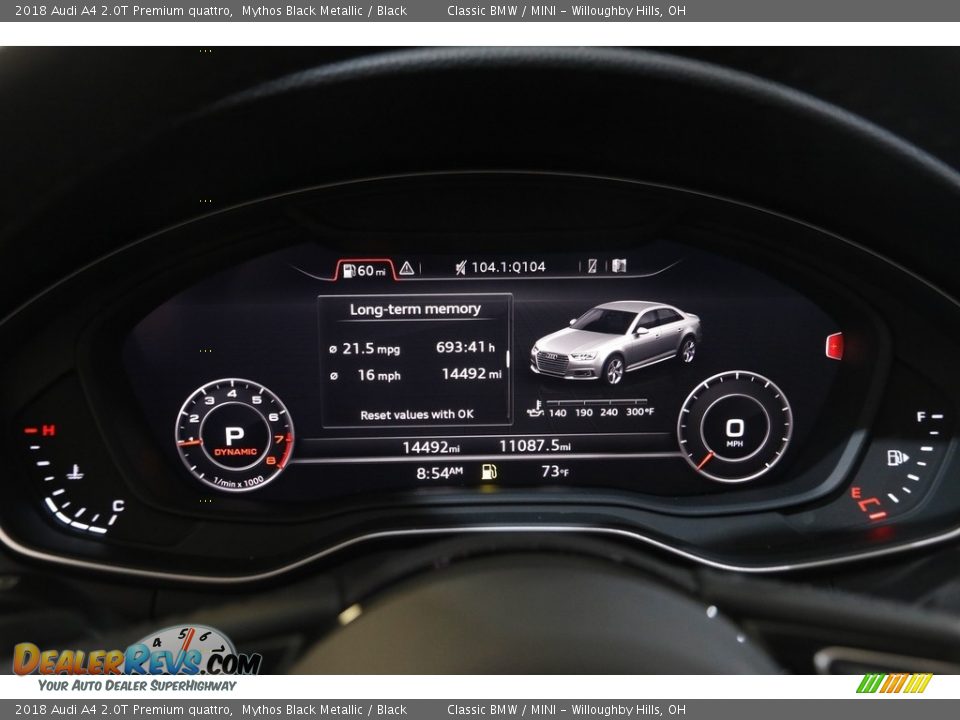960x720 pixels.
Task: Tap the warning triangle icon
Action: tap(406, 268)
